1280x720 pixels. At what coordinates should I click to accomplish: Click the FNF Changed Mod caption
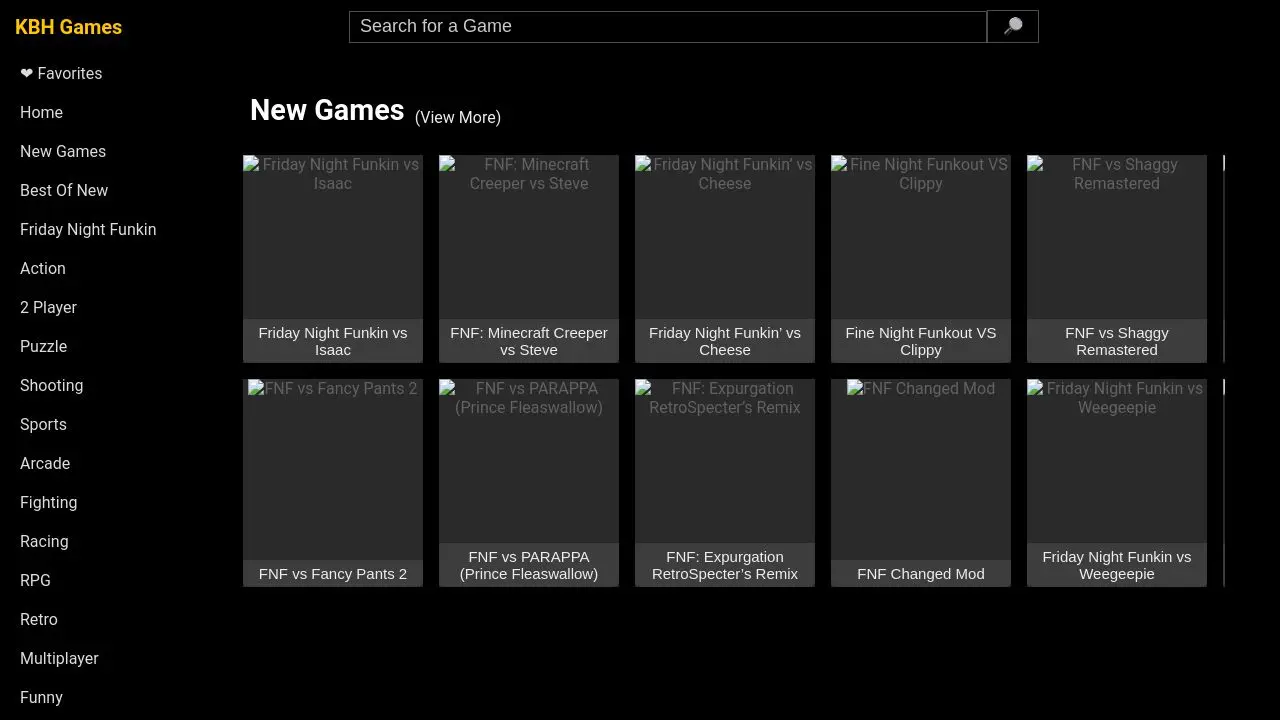click(x=921, y=574)
